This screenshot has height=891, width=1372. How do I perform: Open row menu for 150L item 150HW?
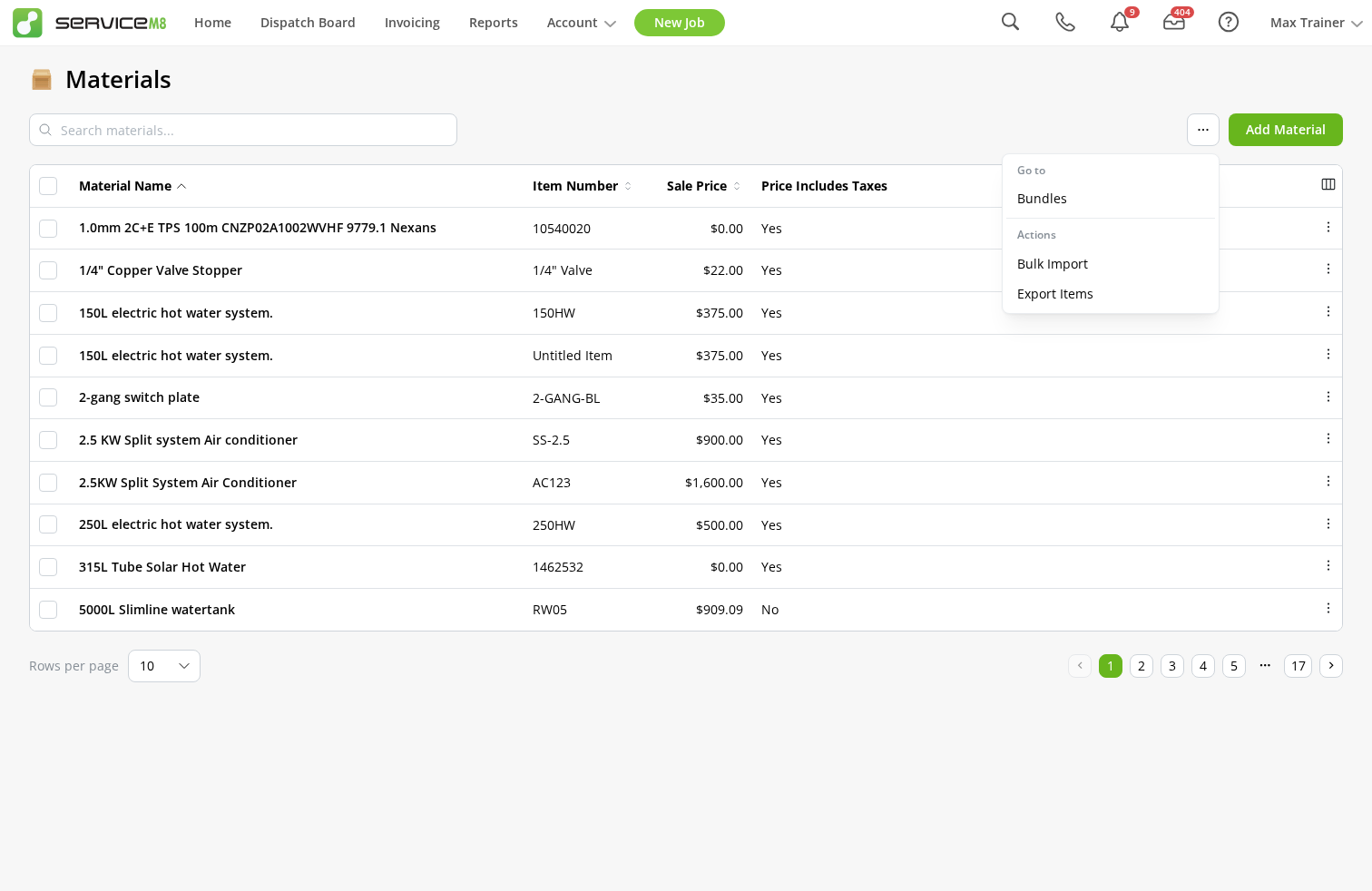(1328, 311)
